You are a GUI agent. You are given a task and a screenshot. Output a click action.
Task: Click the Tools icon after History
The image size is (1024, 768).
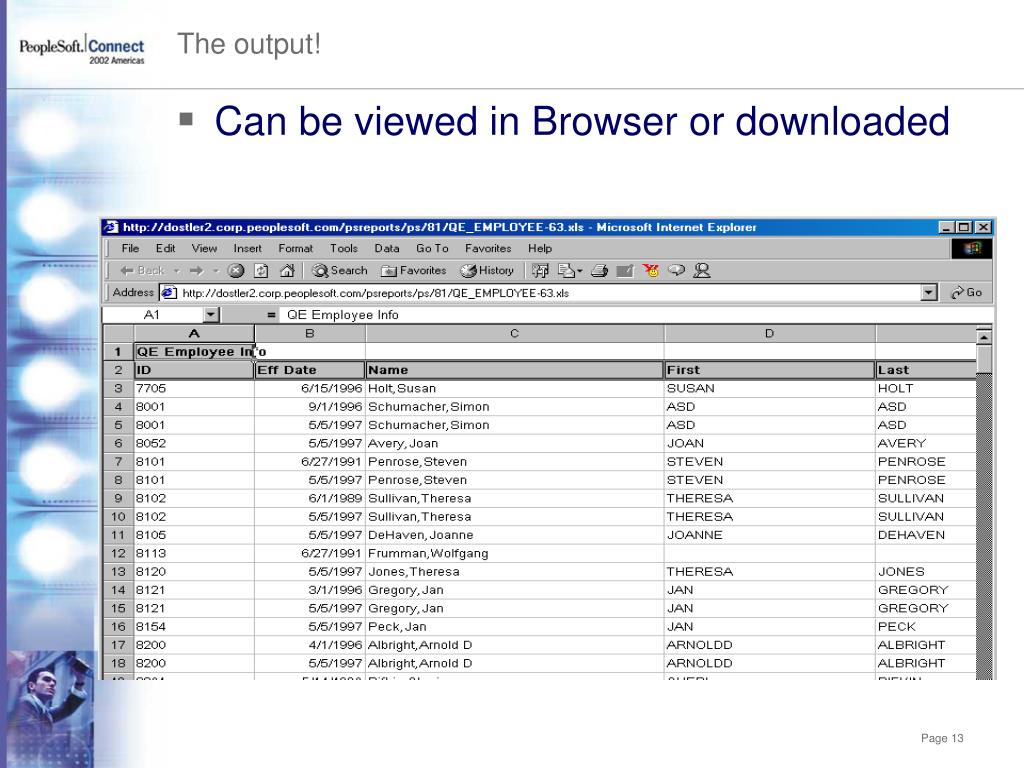pos(540,270)
